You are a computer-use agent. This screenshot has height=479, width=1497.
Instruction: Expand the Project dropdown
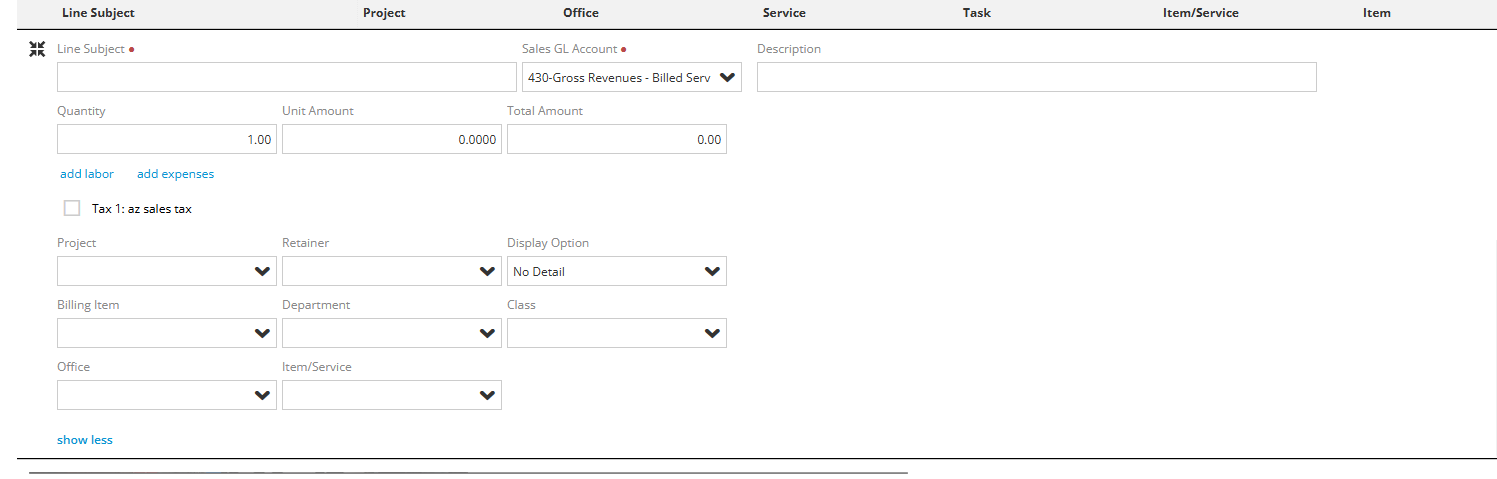(167, 271)
